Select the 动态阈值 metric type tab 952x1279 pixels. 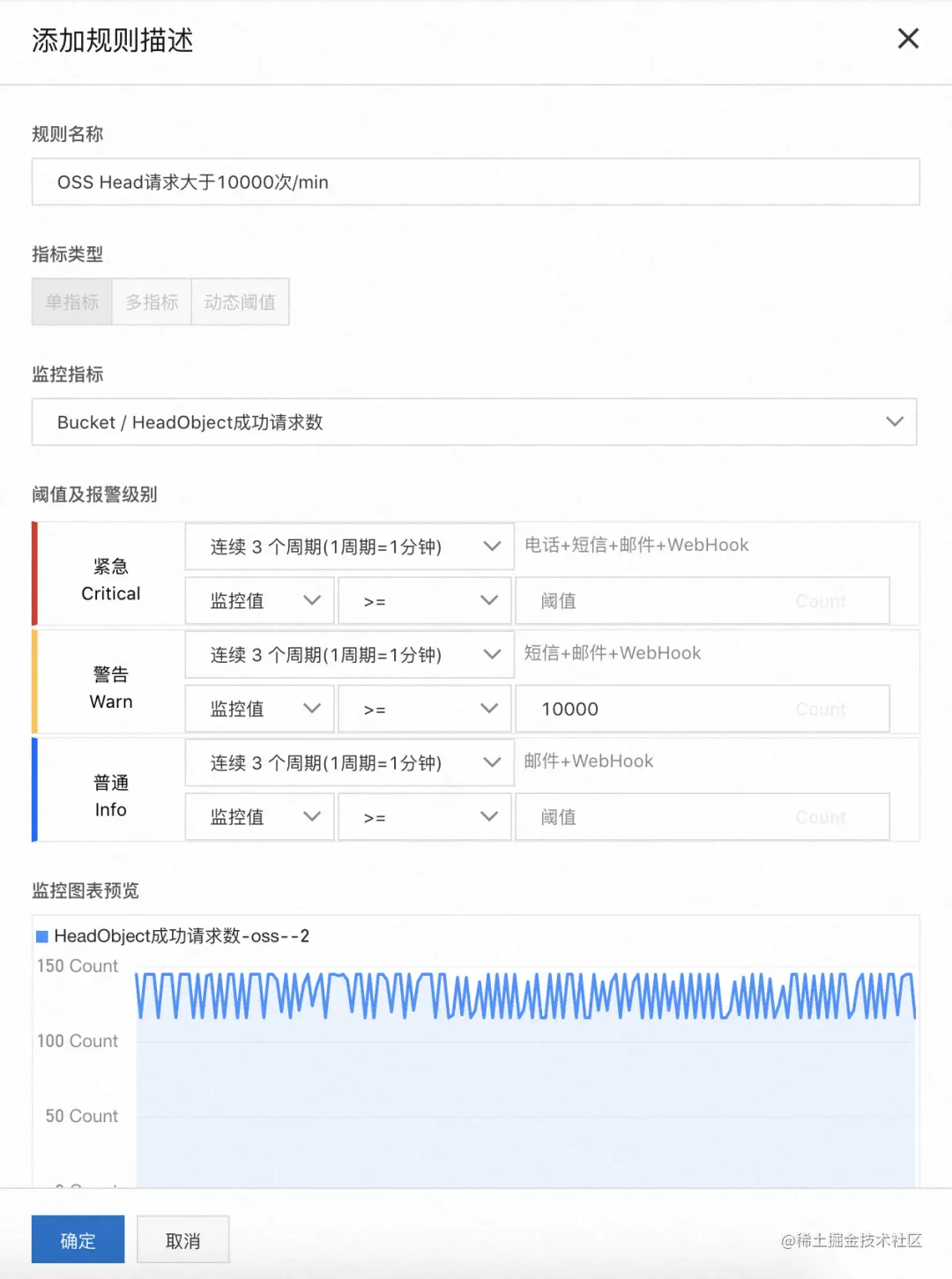pos(240,302)
